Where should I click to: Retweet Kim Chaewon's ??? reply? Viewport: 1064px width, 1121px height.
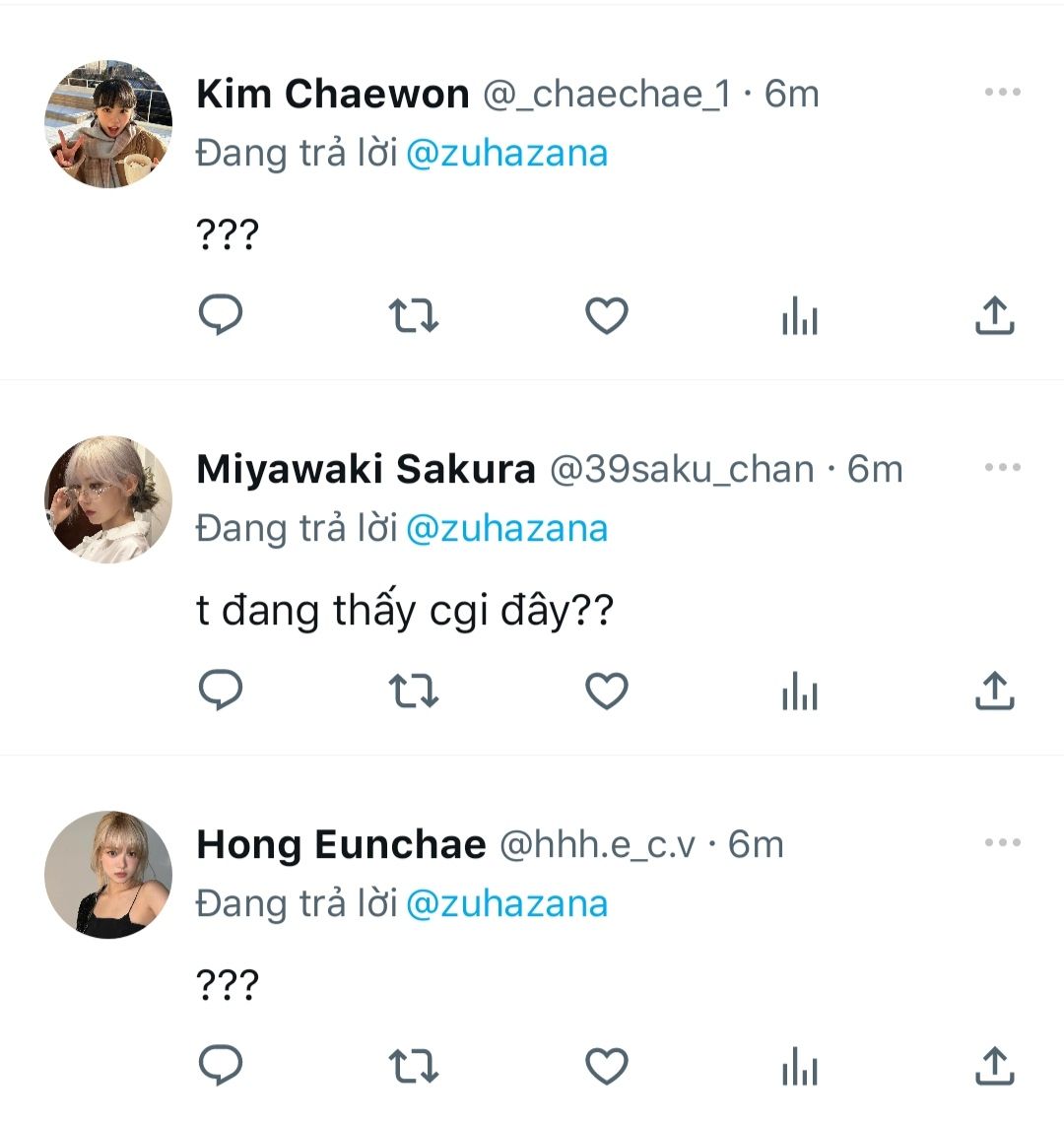click(x=414, y=316)
